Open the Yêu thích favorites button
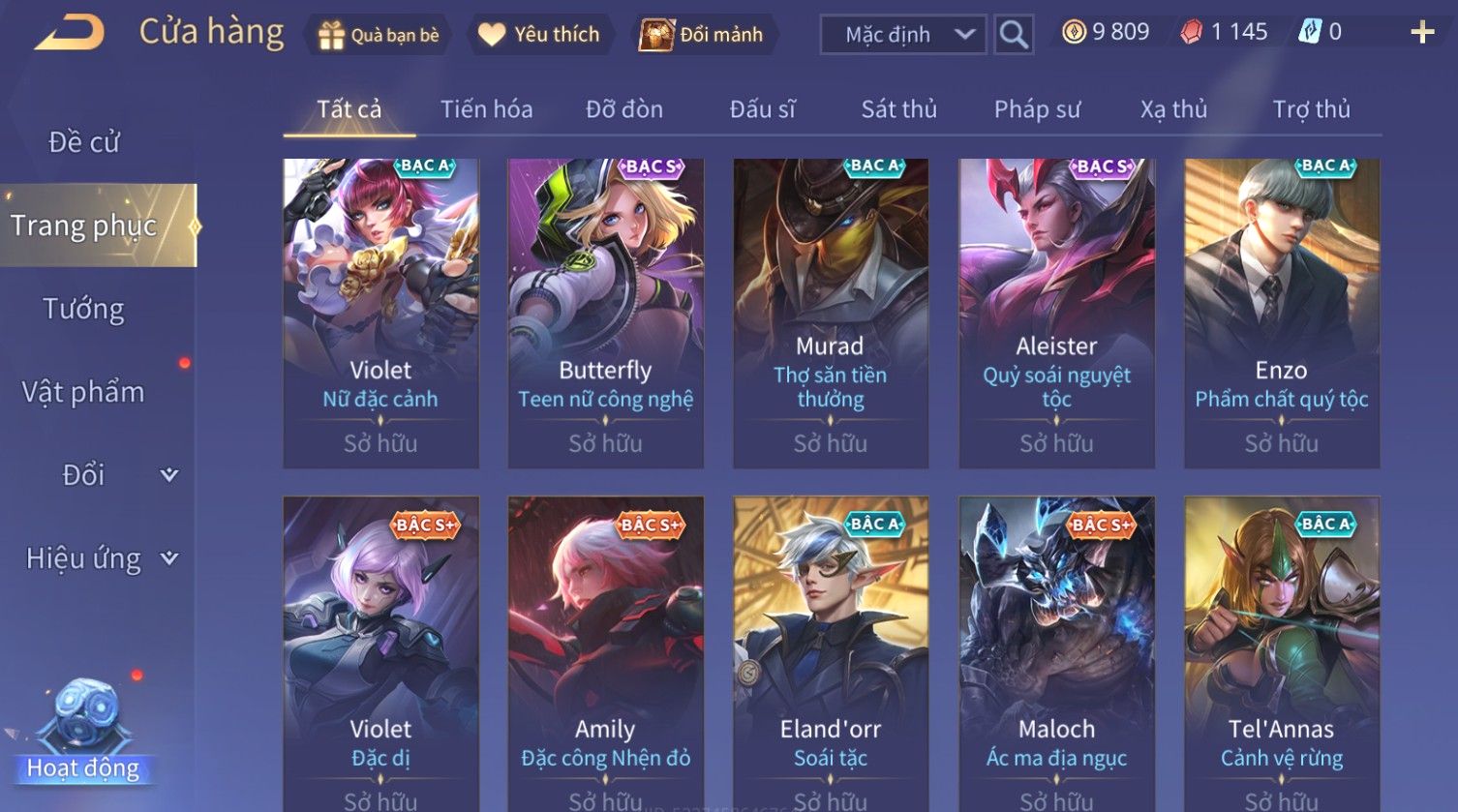 [x=539, y=35]
